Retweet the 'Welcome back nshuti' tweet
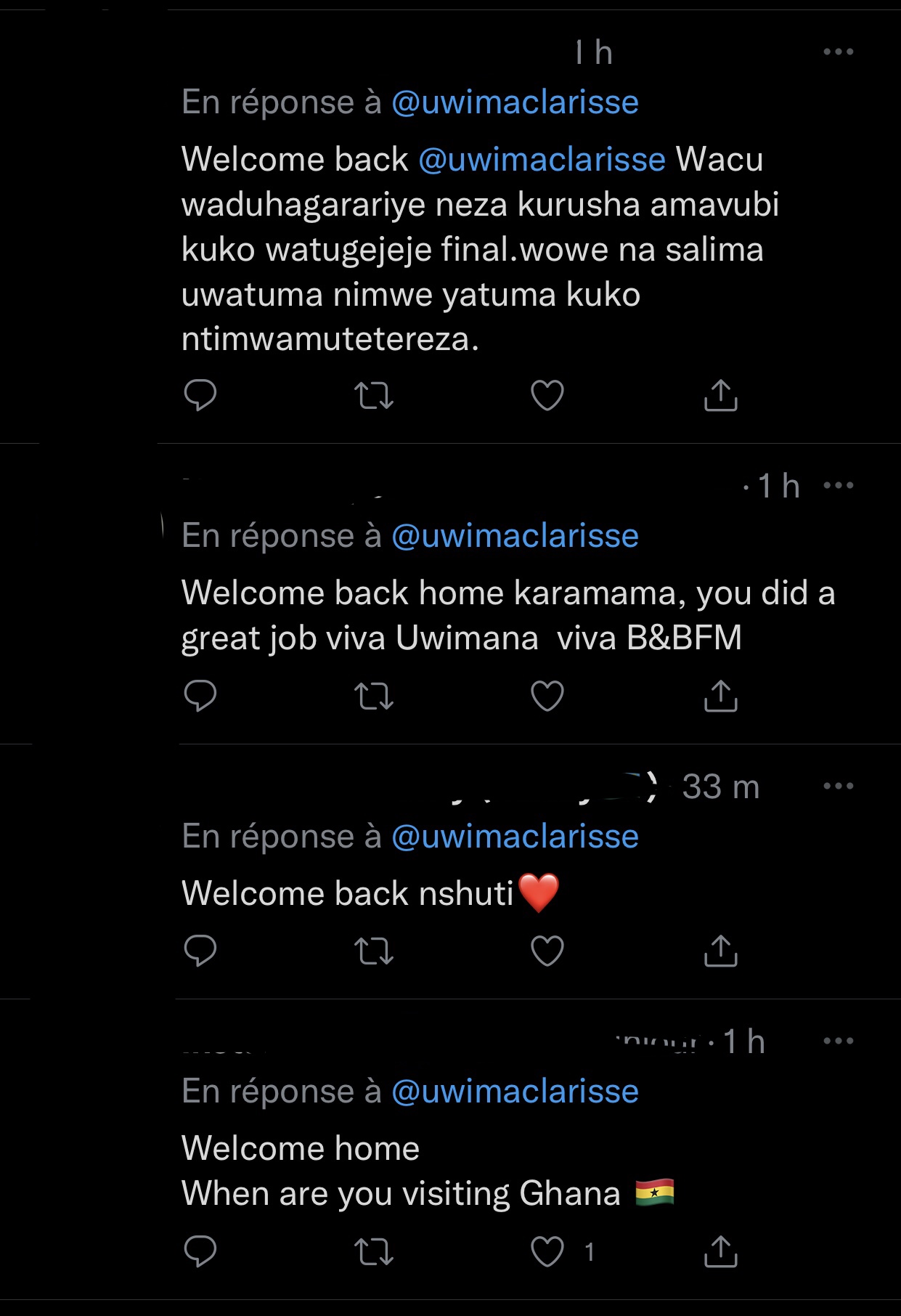 (x=374, y=951)
